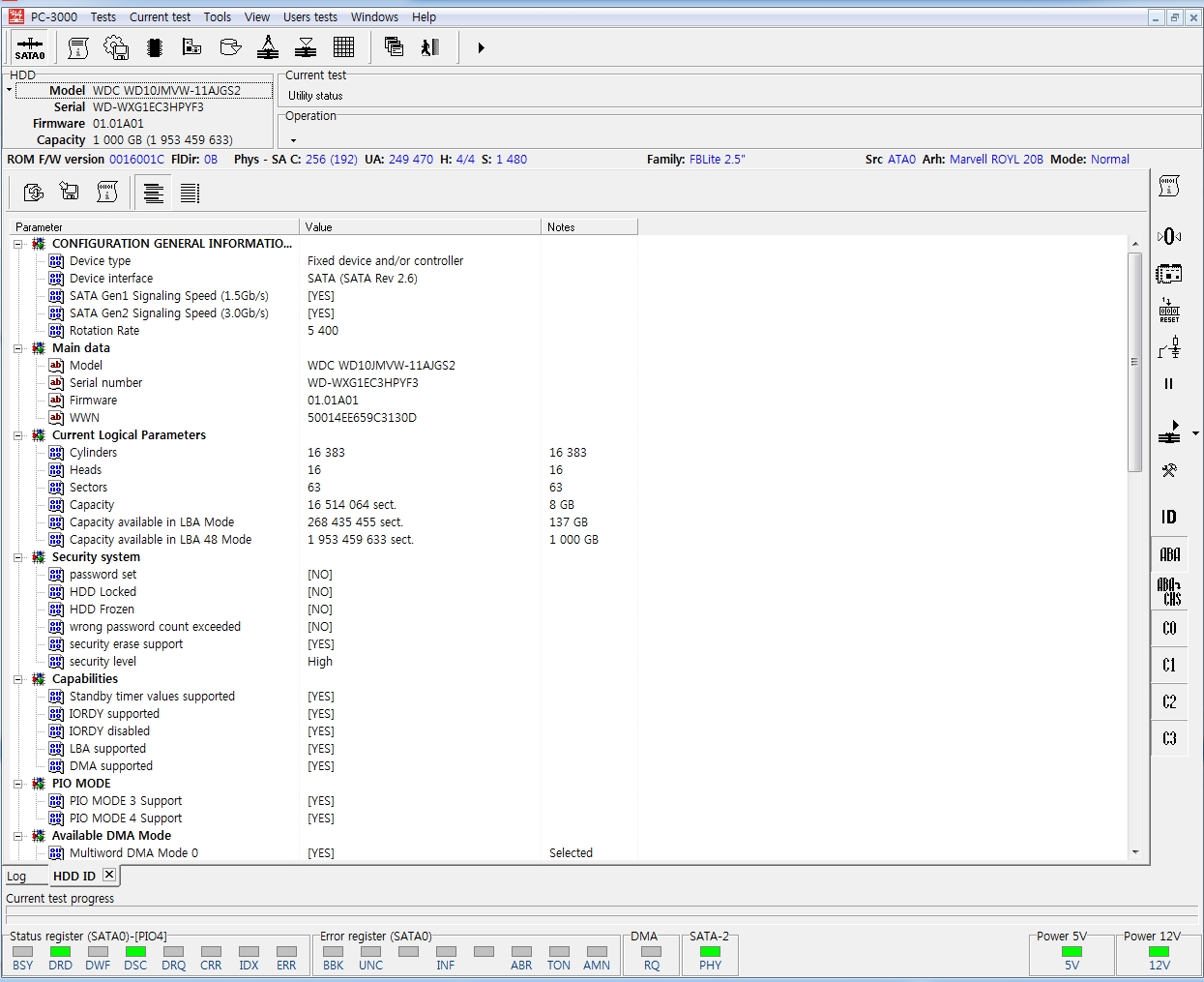This screenshot has width=1204, height=982.
Task: Open the Windows menu
Action: pyautogui.click(x=374, y=17)
